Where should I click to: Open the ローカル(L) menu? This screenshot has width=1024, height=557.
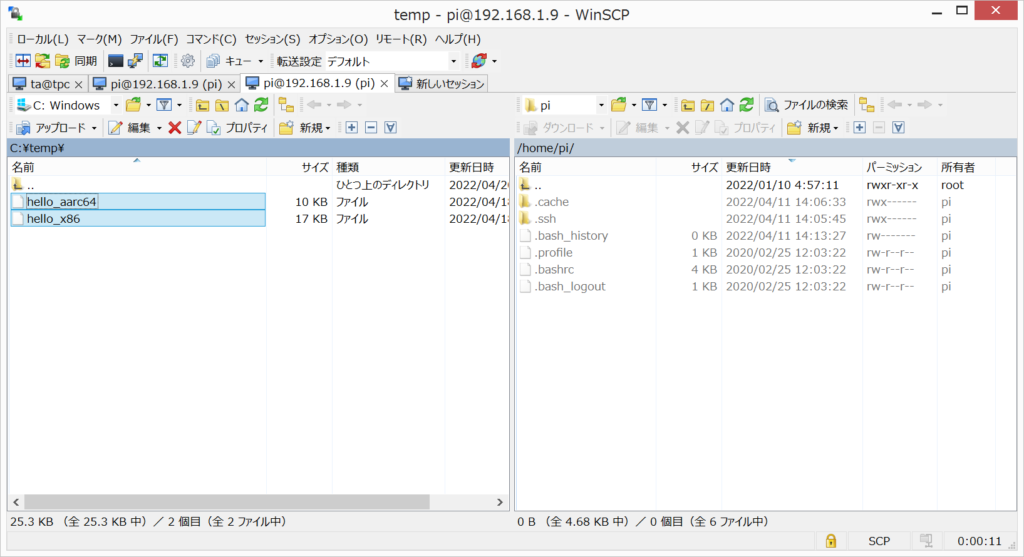(42, 39)
